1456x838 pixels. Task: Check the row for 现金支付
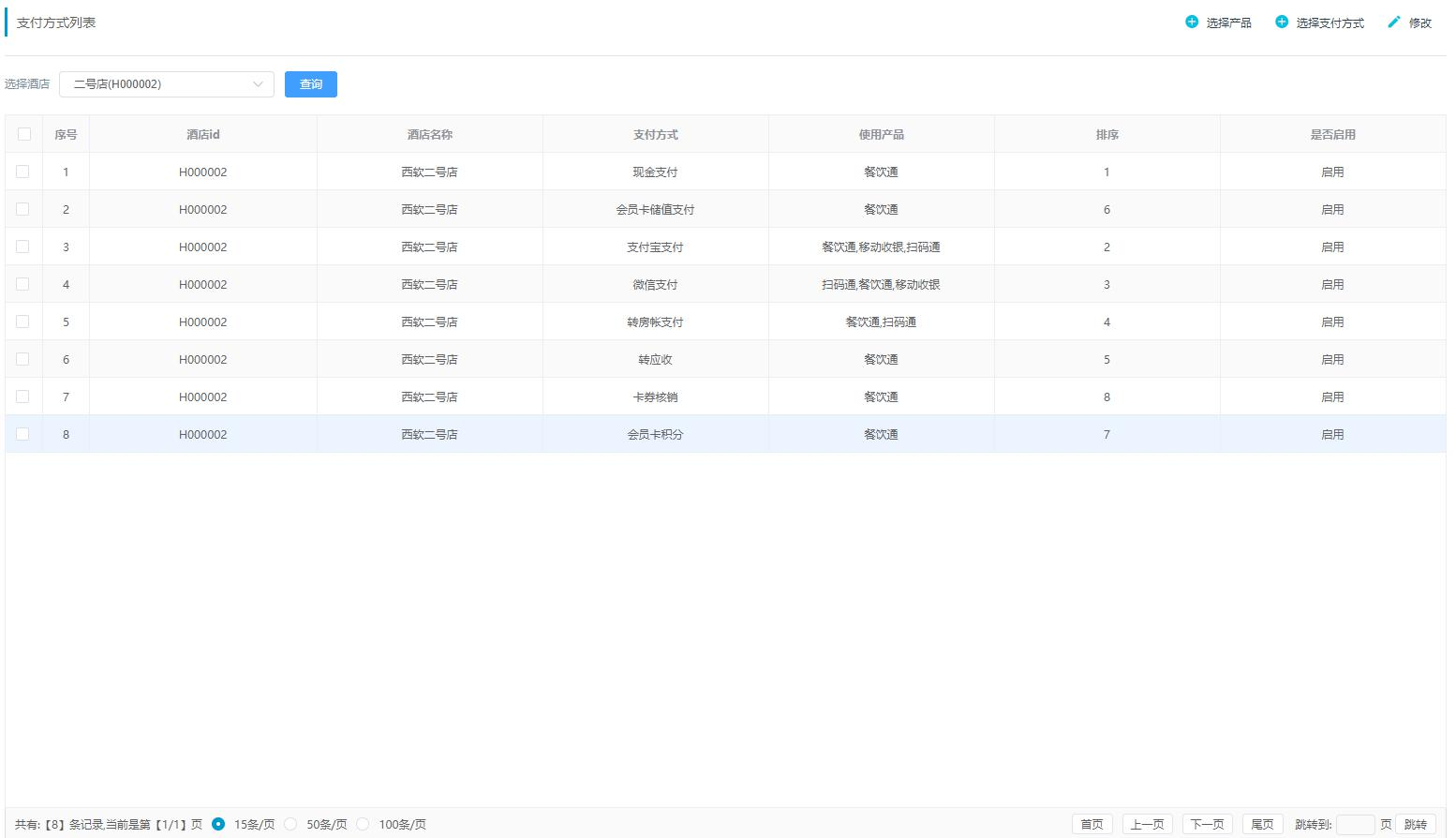click(22, 172)
